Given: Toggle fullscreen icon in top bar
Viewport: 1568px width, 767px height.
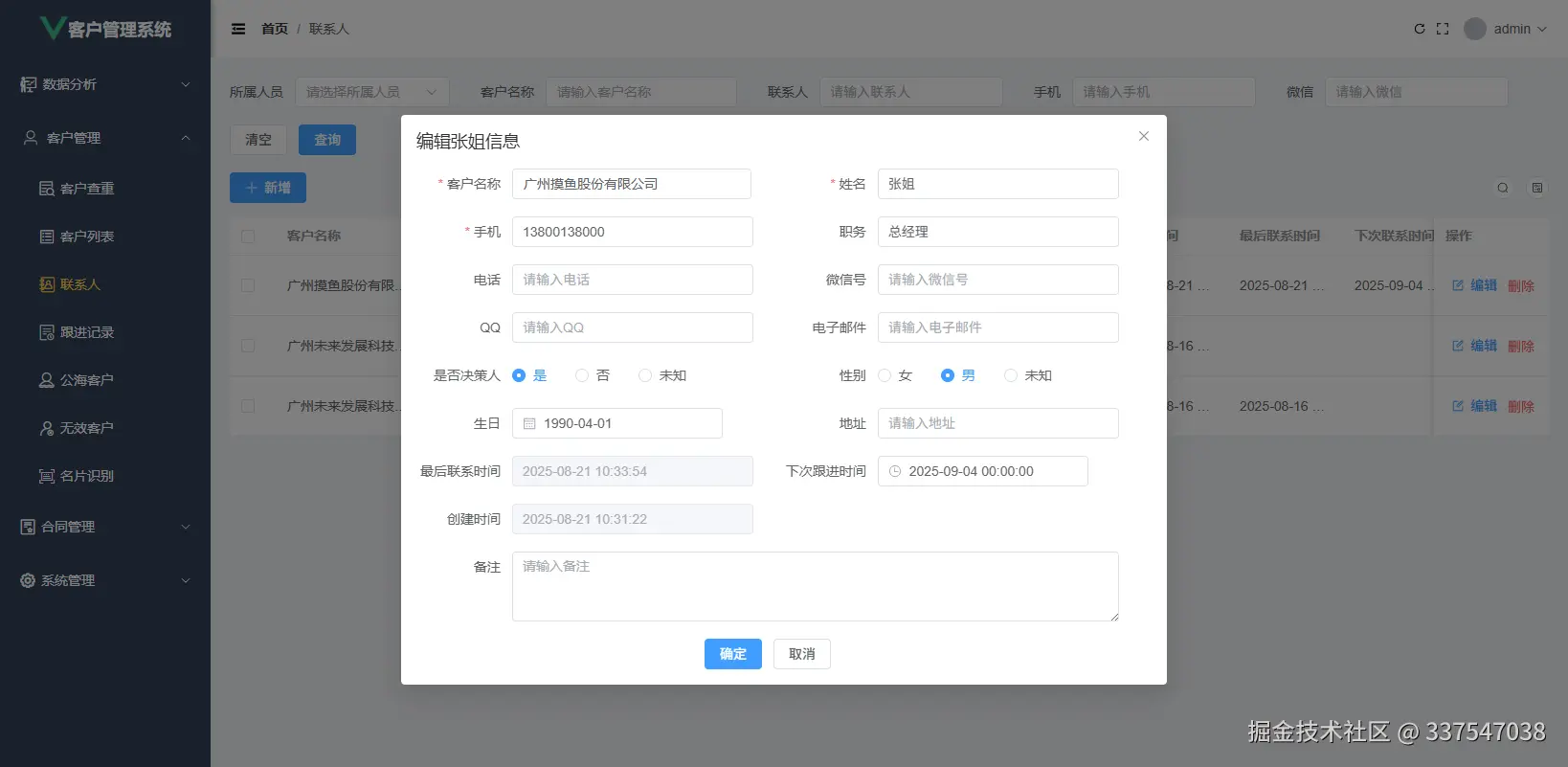Looking at the screenshot, I should [x=1443, y=29].
